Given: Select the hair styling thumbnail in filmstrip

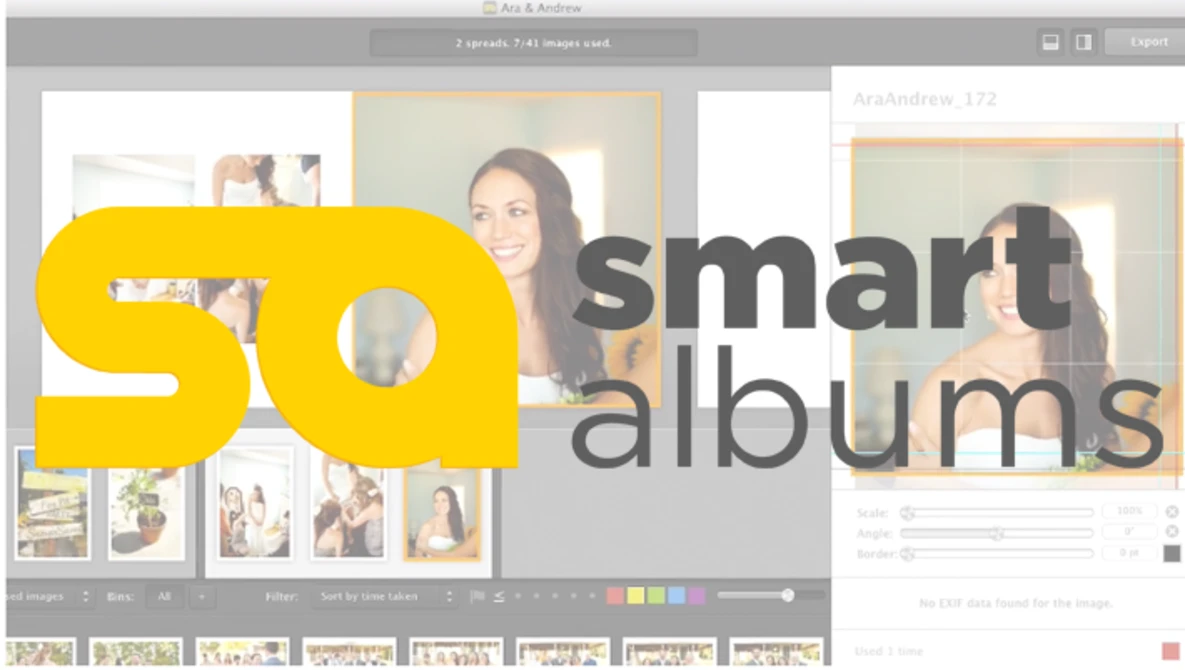Looking at the screenshot, I should (x=348, y=505).
